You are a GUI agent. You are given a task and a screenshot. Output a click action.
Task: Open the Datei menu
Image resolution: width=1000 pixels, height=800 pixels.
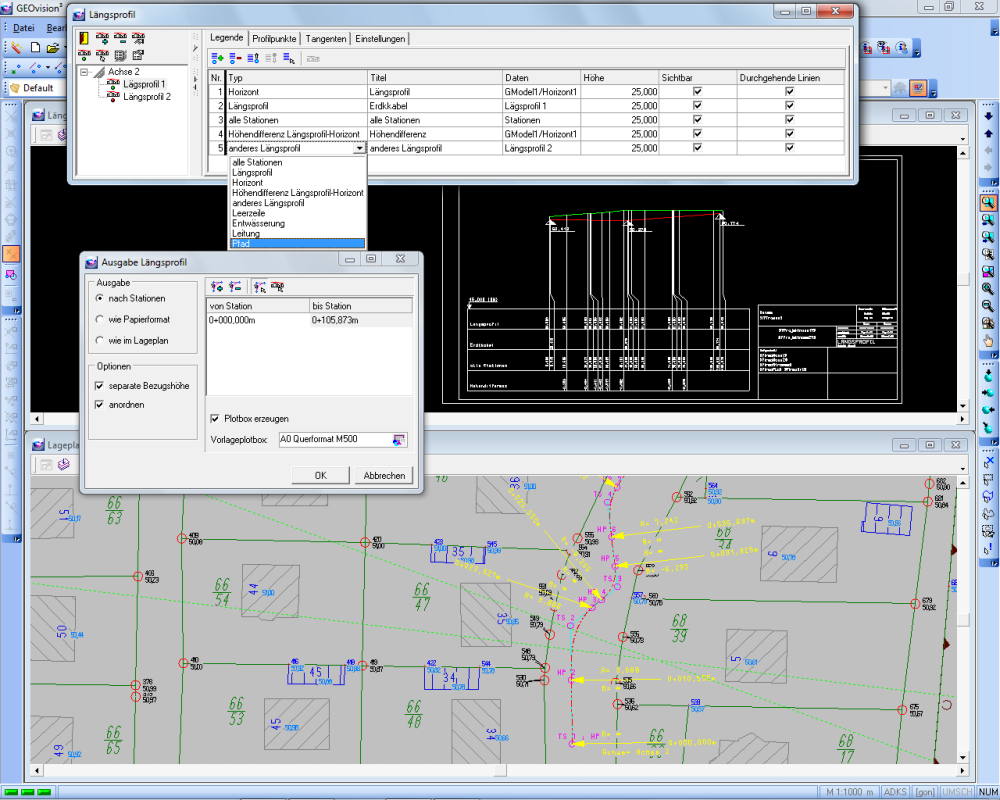pyautogui.click(x=24, y=28)
